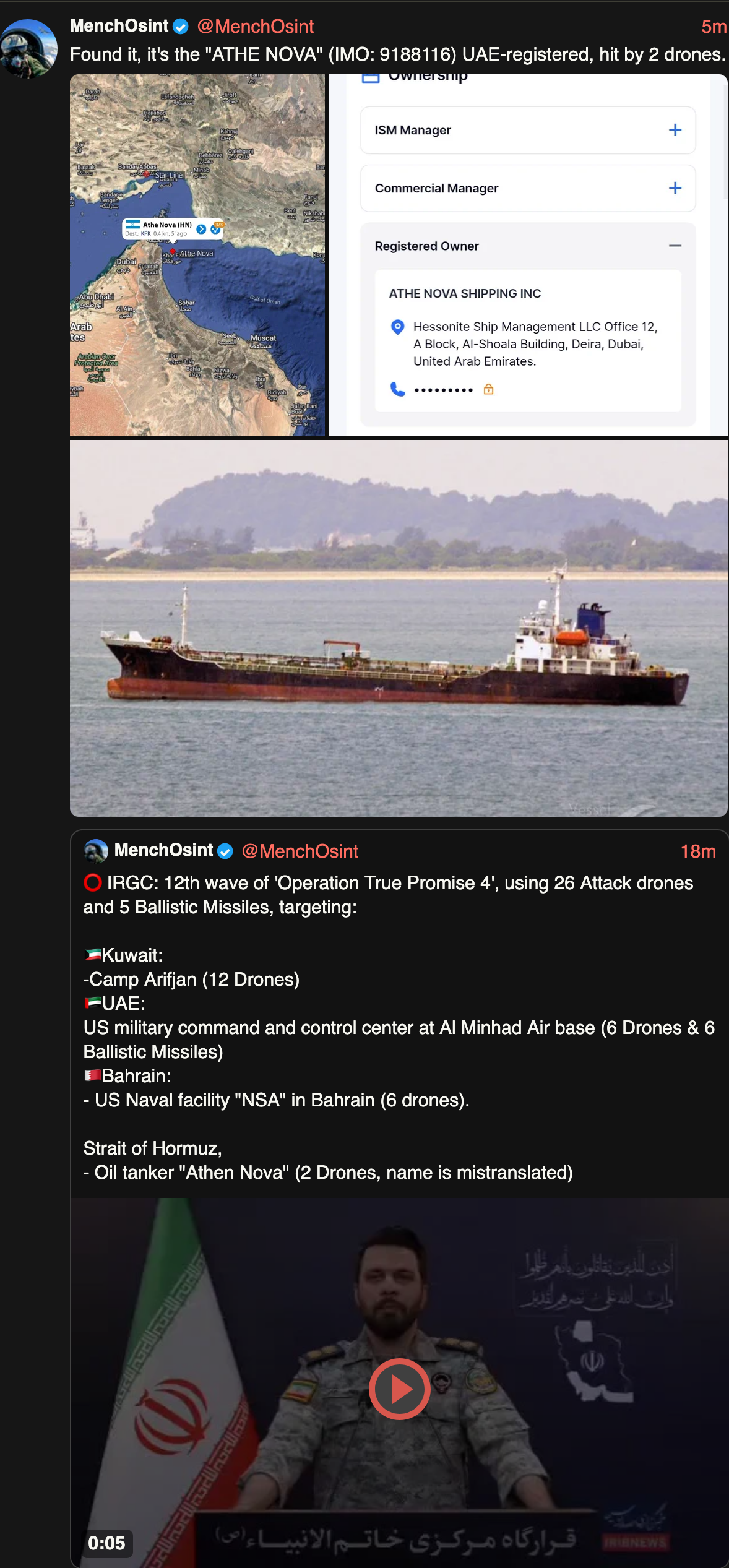
Task: Play the IRGC spokesman video
Action: (x=400, y=1389)
